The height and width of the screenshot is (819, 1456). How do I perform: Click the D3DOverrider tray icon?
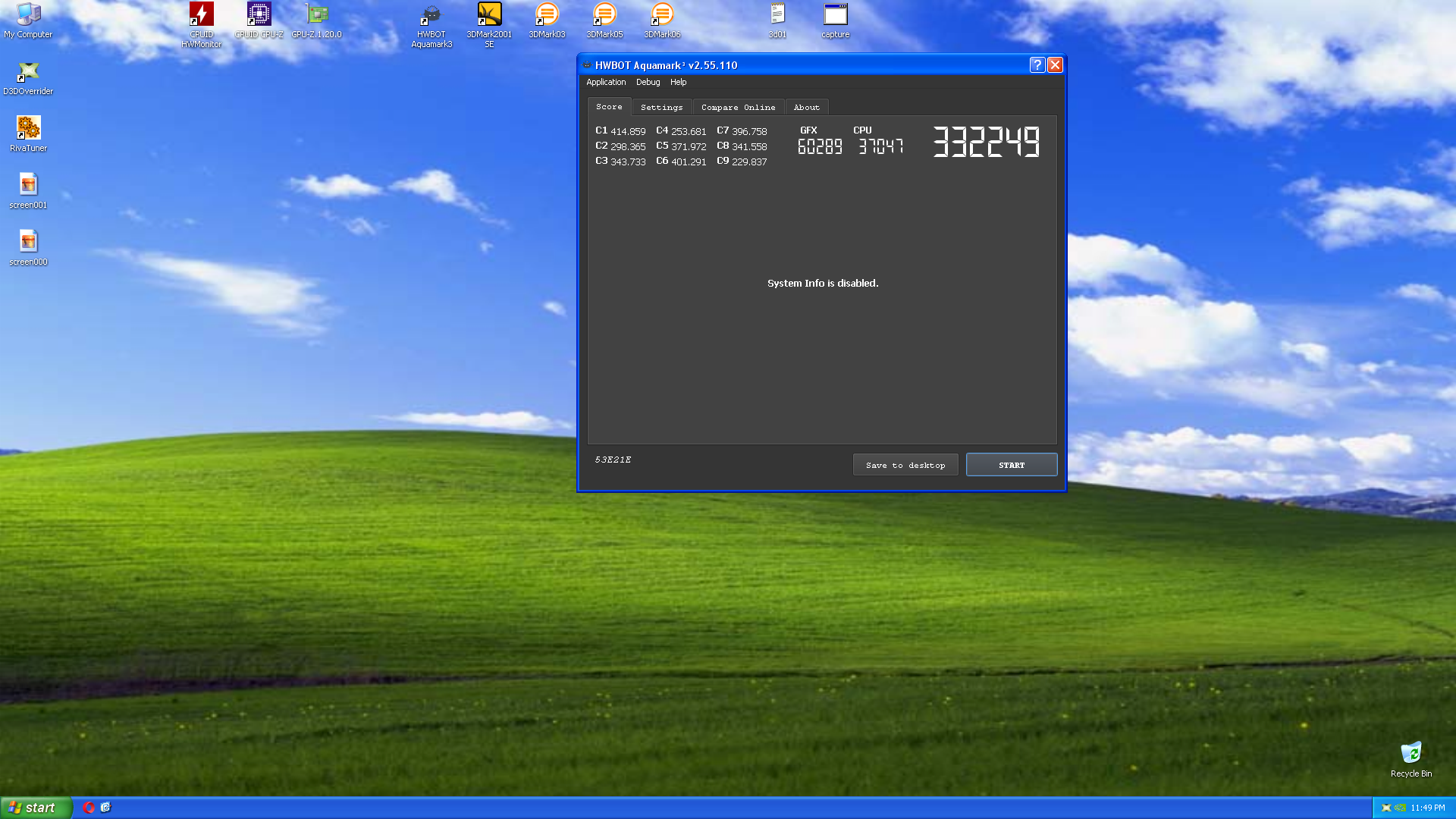pyautogui.click(x=1386, y=808)
